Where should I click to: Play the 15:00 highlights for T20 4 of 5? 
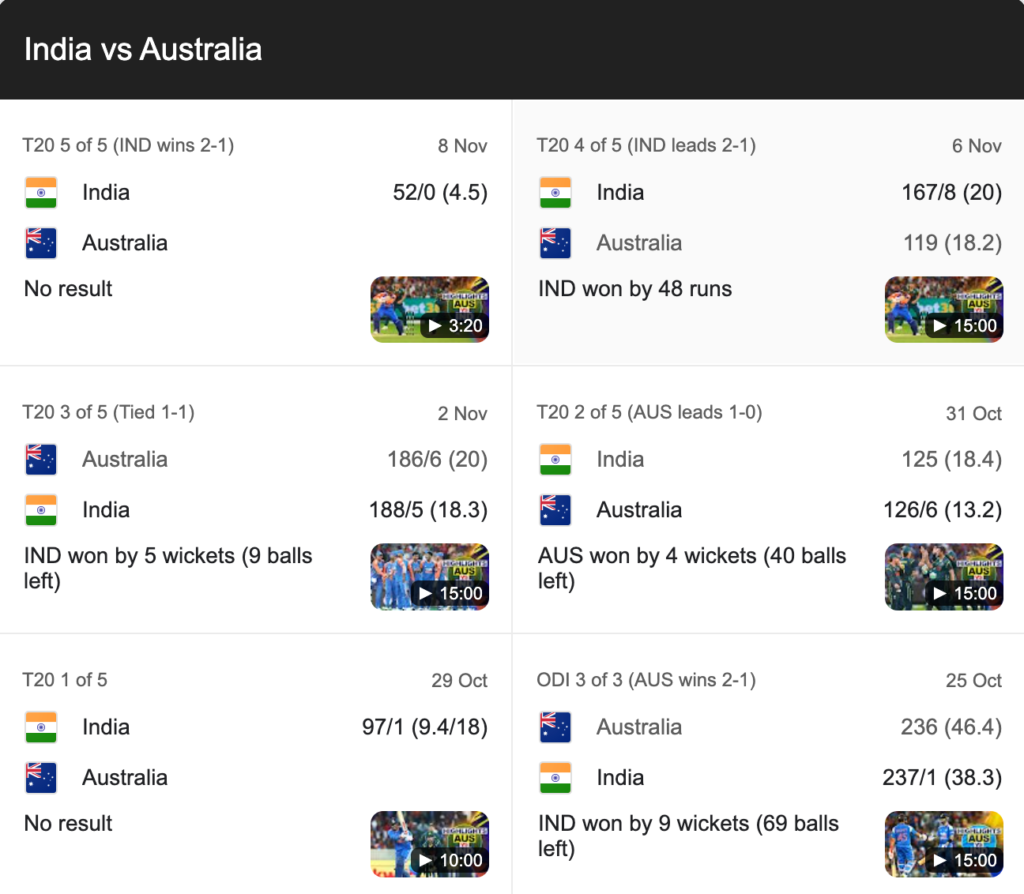tap(943, 309)
